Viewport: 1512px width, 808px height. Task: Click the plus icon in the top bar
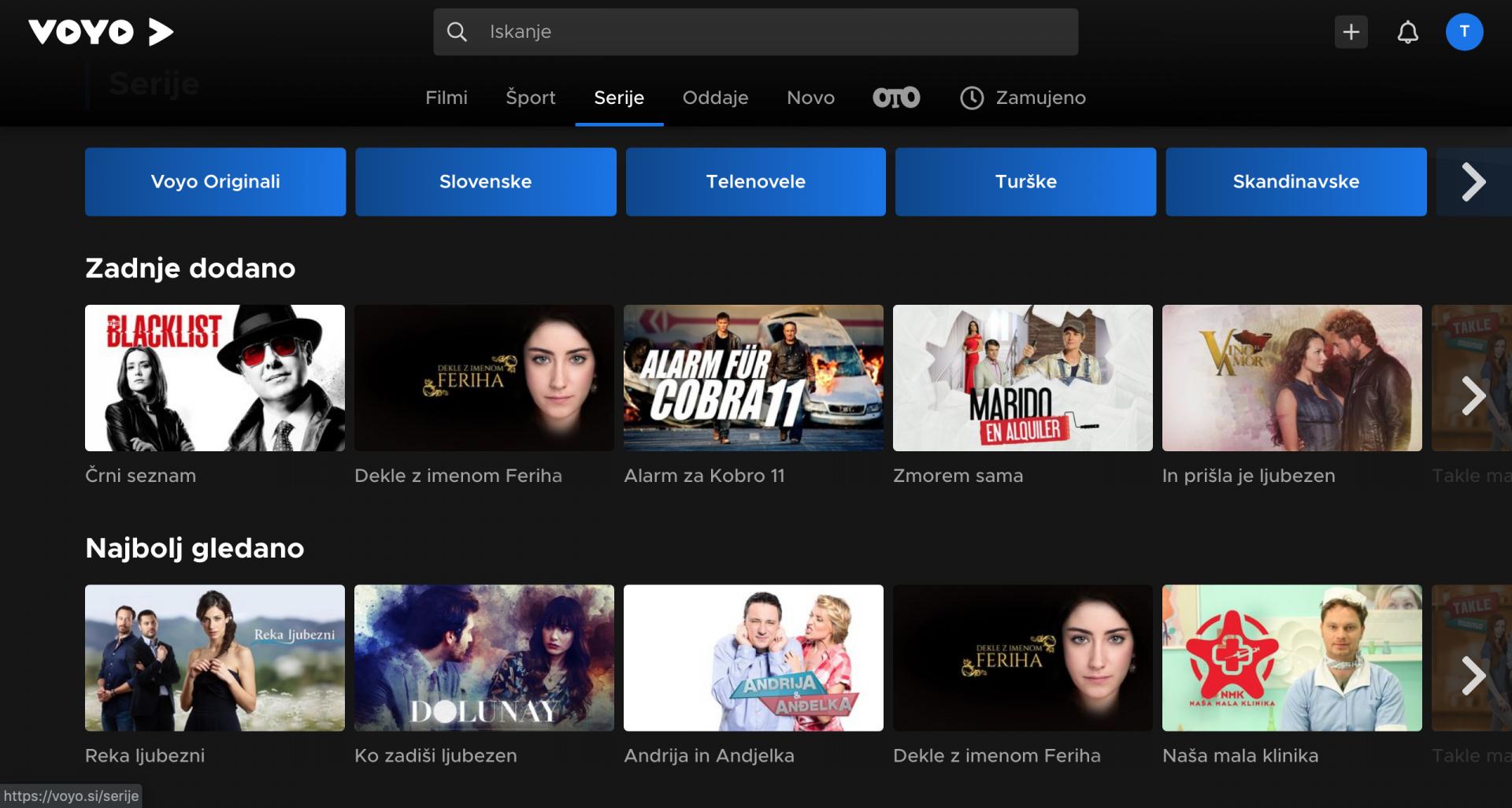(1351, 32)
